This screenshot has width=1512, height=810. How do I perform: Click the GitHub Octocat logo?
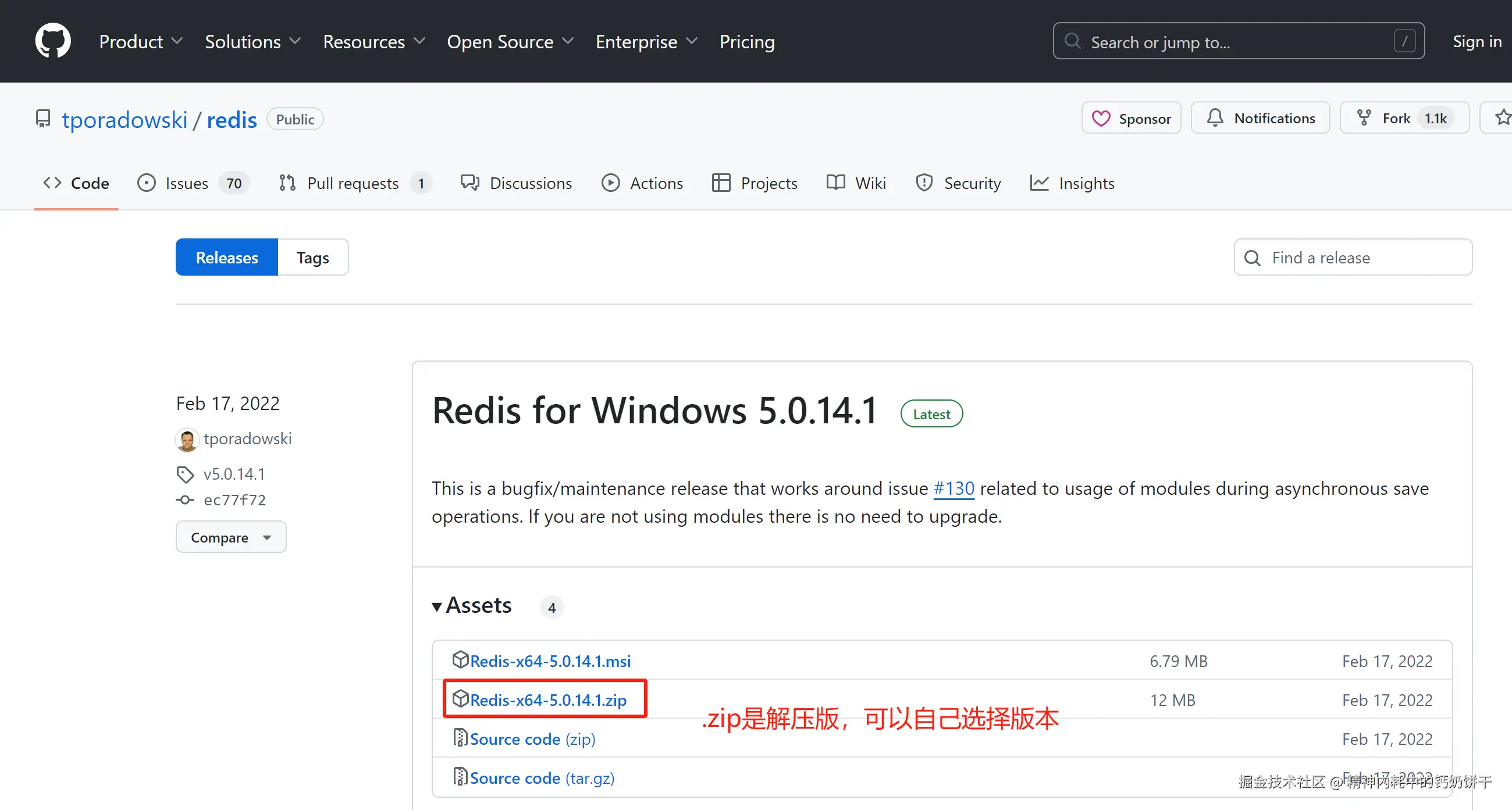[x=53, y=41]
